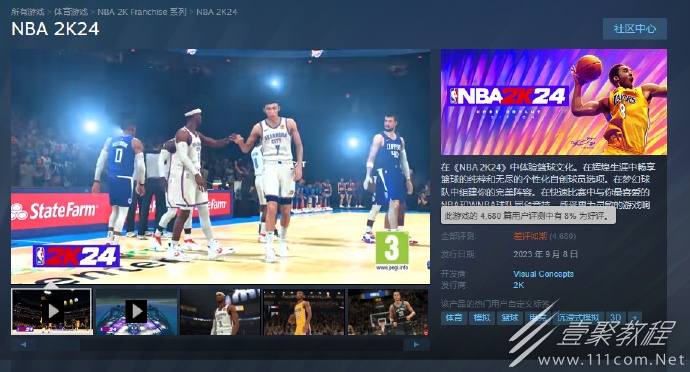The height and width of the screenshot is (372, 690).
Task: Play the first trailer thumbnail
Action: (52, 312)
